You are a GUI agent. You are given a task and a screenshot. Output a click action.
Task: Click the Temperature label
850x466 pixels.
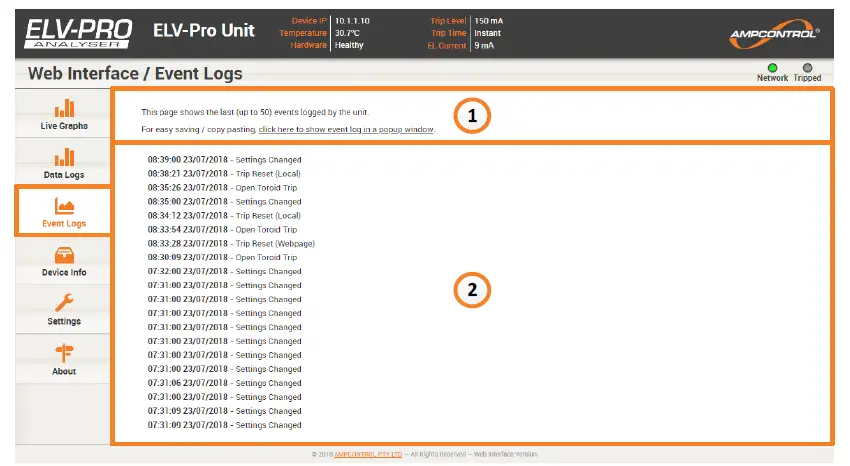(303, 33)
